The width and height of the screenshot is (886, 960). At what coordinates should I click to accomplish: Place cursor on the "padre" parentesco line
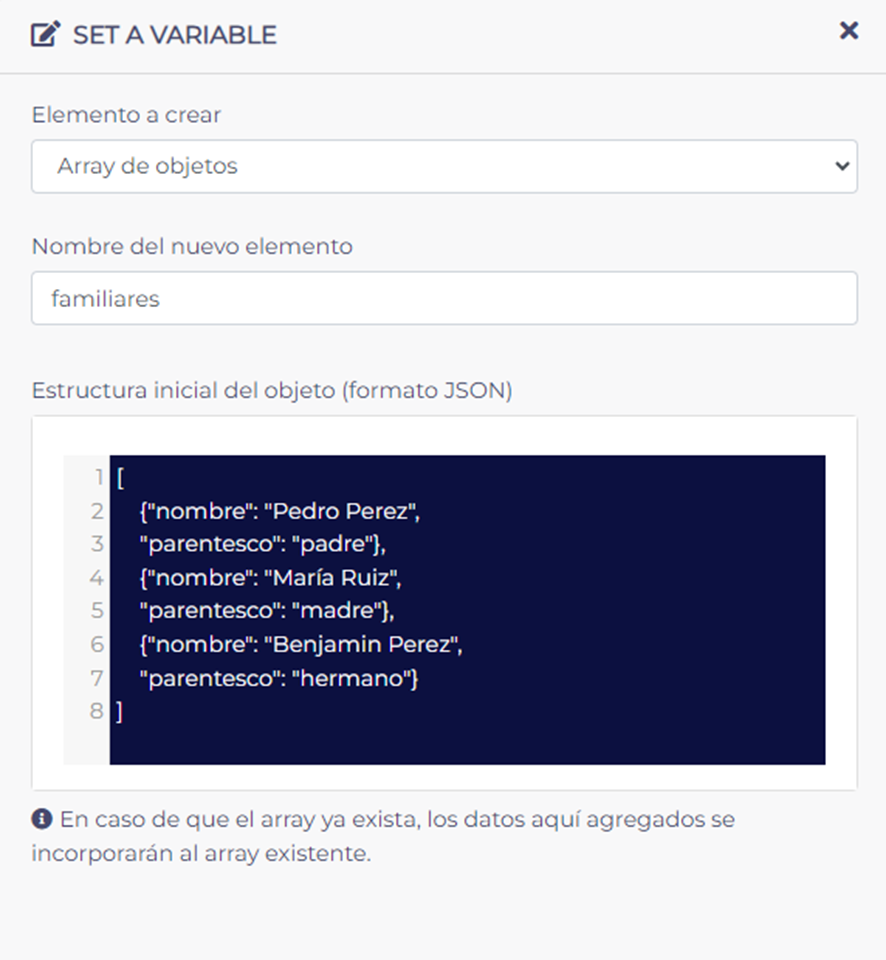click(264, 545)
